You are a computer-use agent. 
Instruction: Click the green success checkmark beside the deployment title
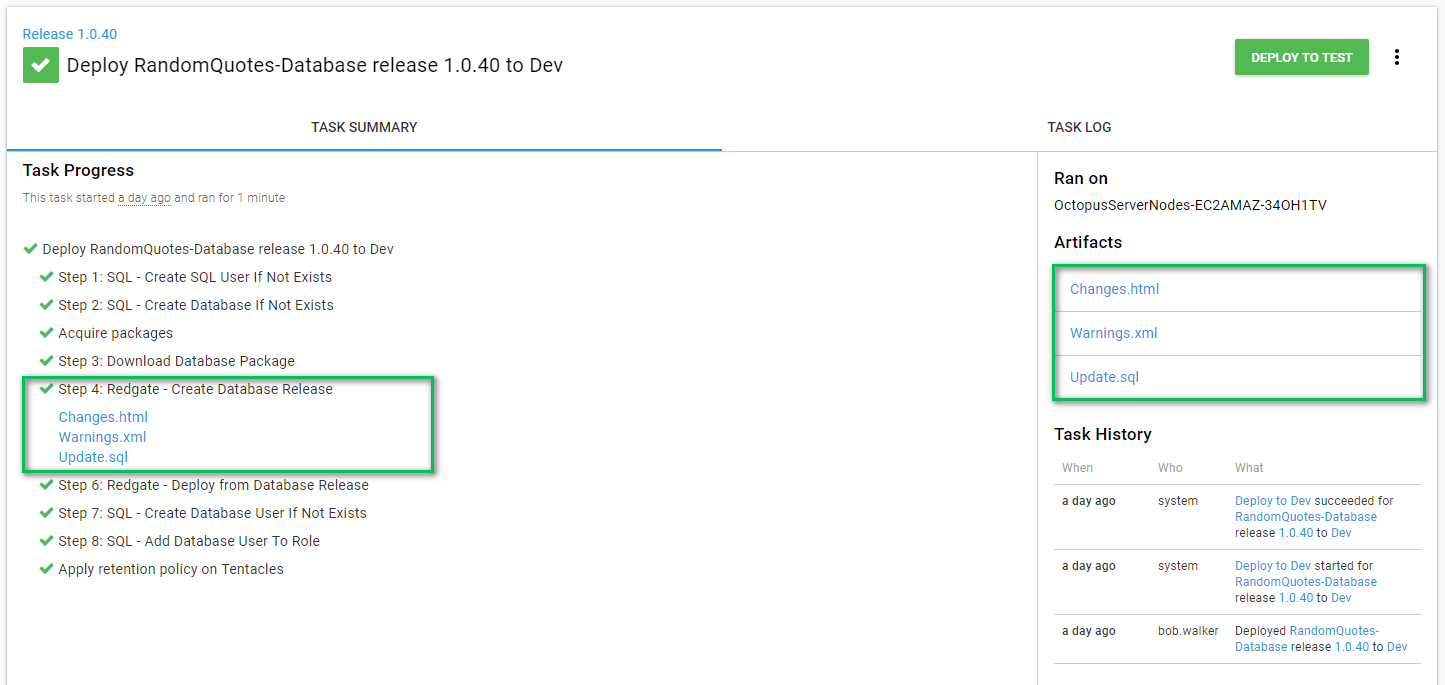(41, 65)
